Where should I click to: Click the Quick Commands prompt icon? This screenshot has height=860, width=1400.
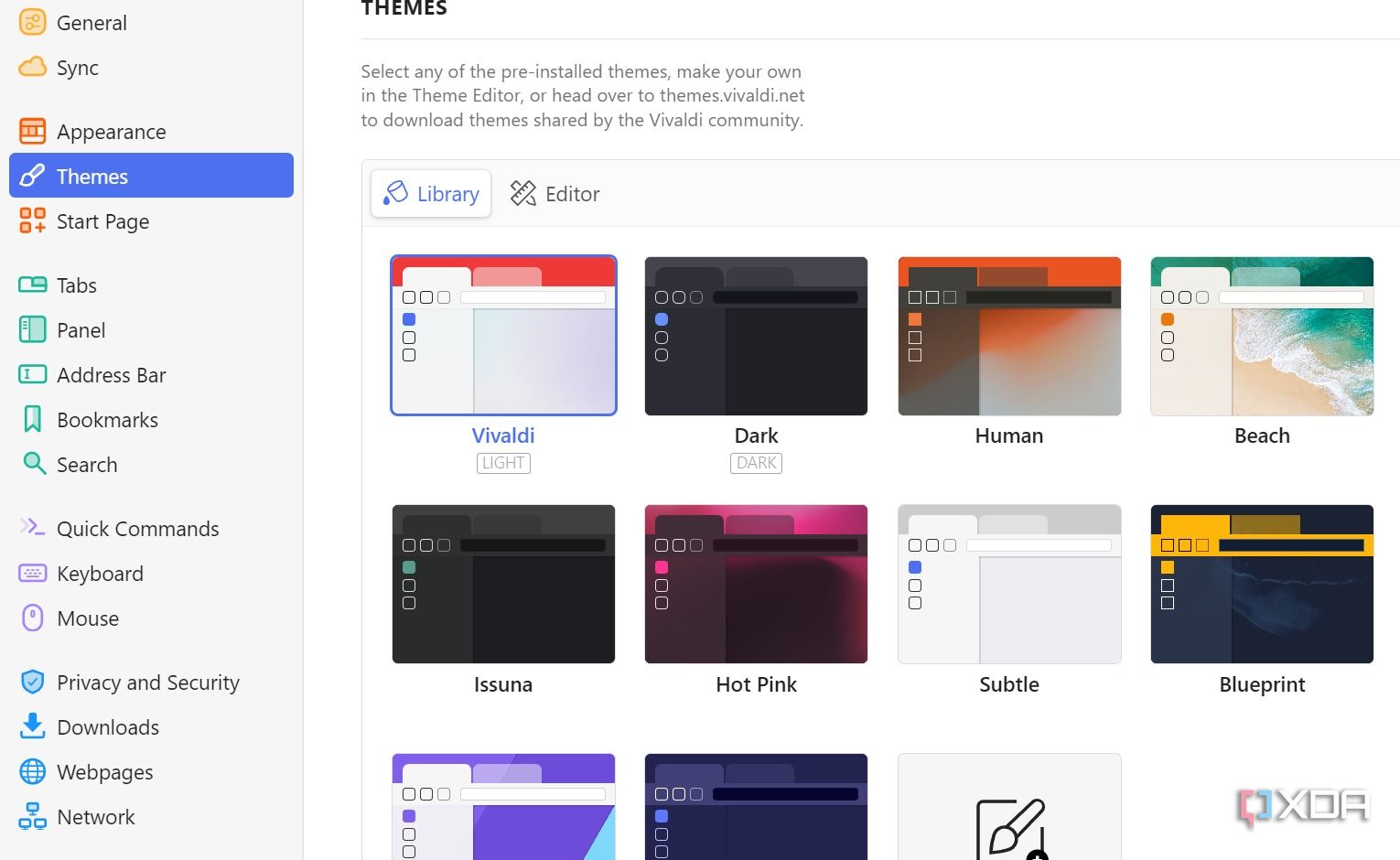pyautogui.click(x=33, y=527)
